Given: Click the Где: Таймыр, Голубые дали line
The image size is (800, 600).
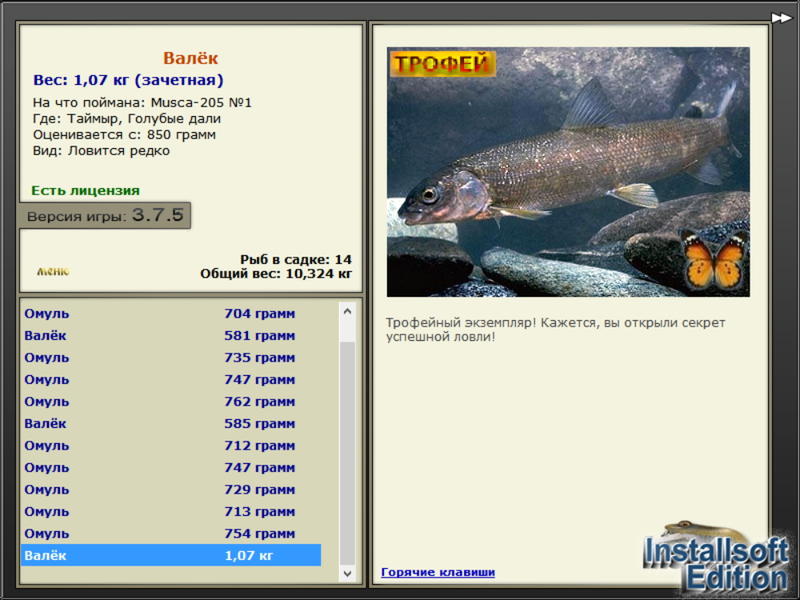Looking at the screenshot, I should (x=127, y=118).
